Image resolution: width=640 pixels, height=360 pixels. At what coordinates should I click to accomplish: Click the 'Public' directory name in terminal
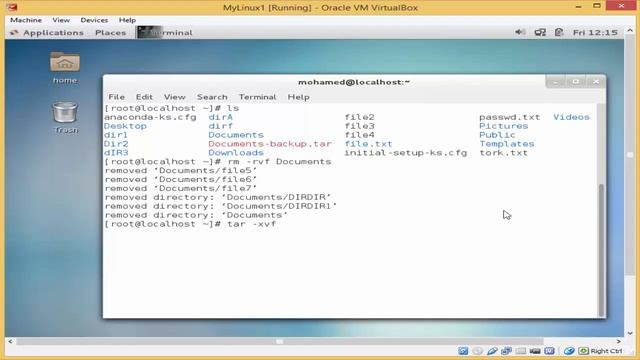point(497,135)
